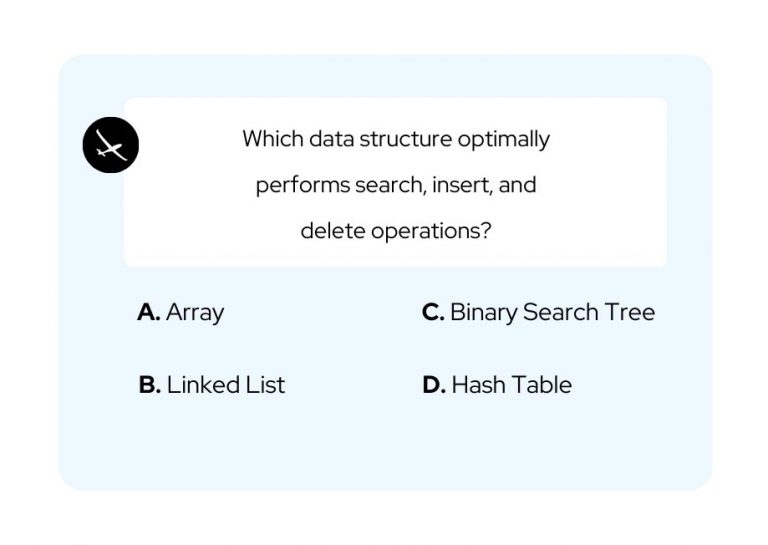
Task: Click the "Binary Search Tree" label text
Action: pyautogui.click(x=552, y=312)
